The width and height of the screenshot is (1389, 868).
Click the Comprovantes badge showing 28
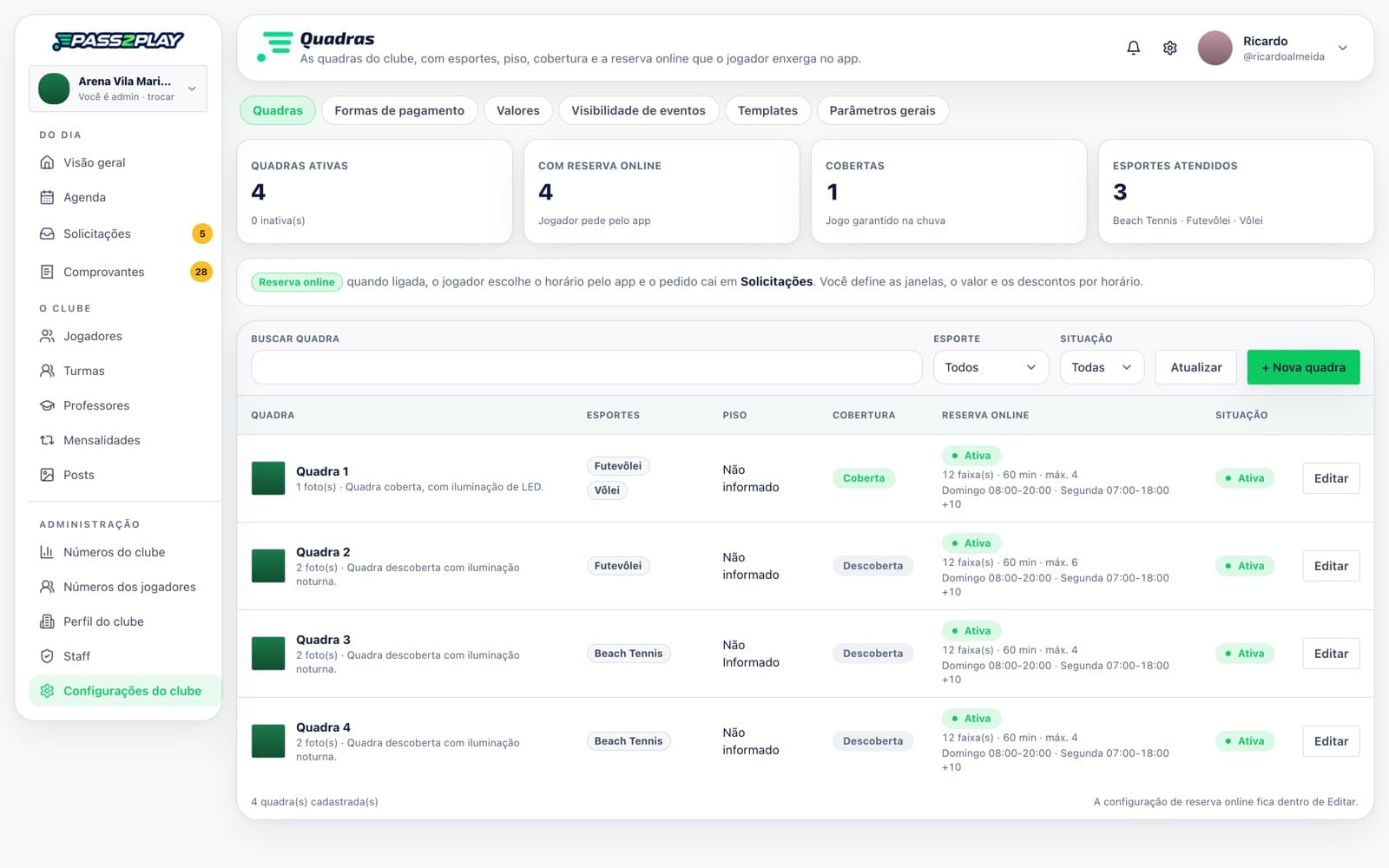(x=201, y=272)
